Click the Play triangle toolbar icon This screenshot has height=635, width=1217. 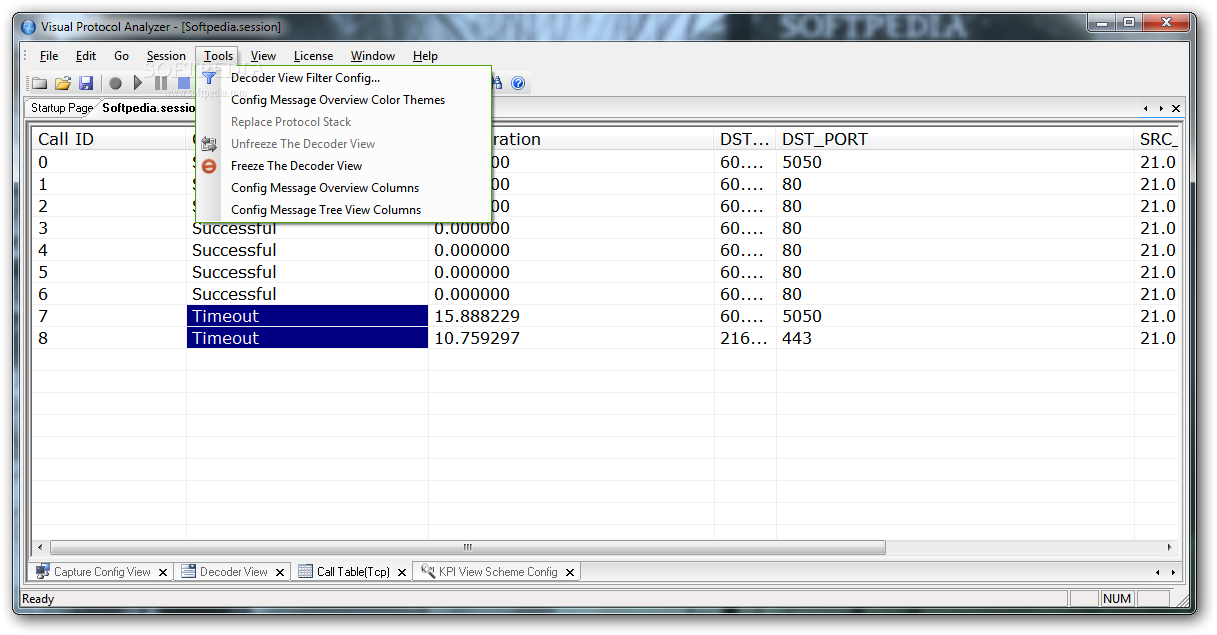[x=139, y=83]
